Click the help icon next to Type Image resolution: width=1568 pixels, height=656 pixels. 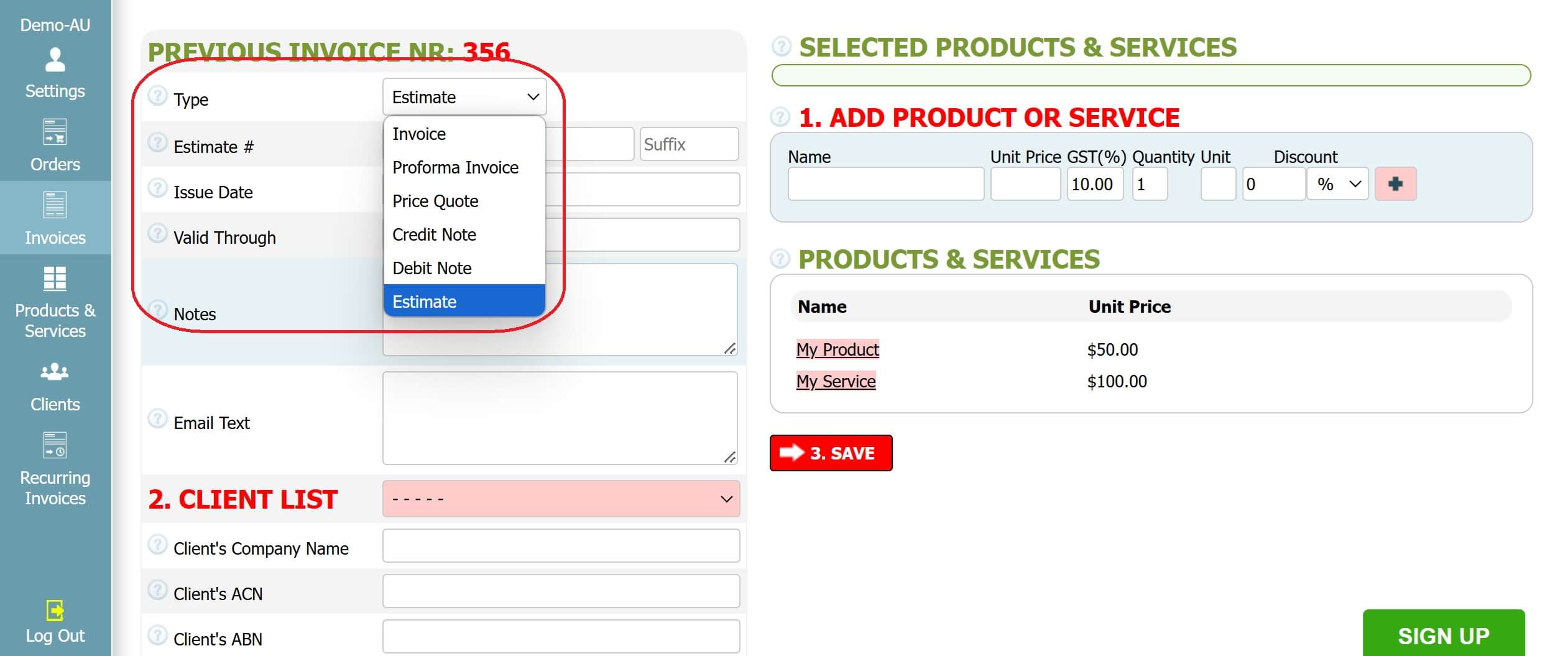[x=158, y=96]
